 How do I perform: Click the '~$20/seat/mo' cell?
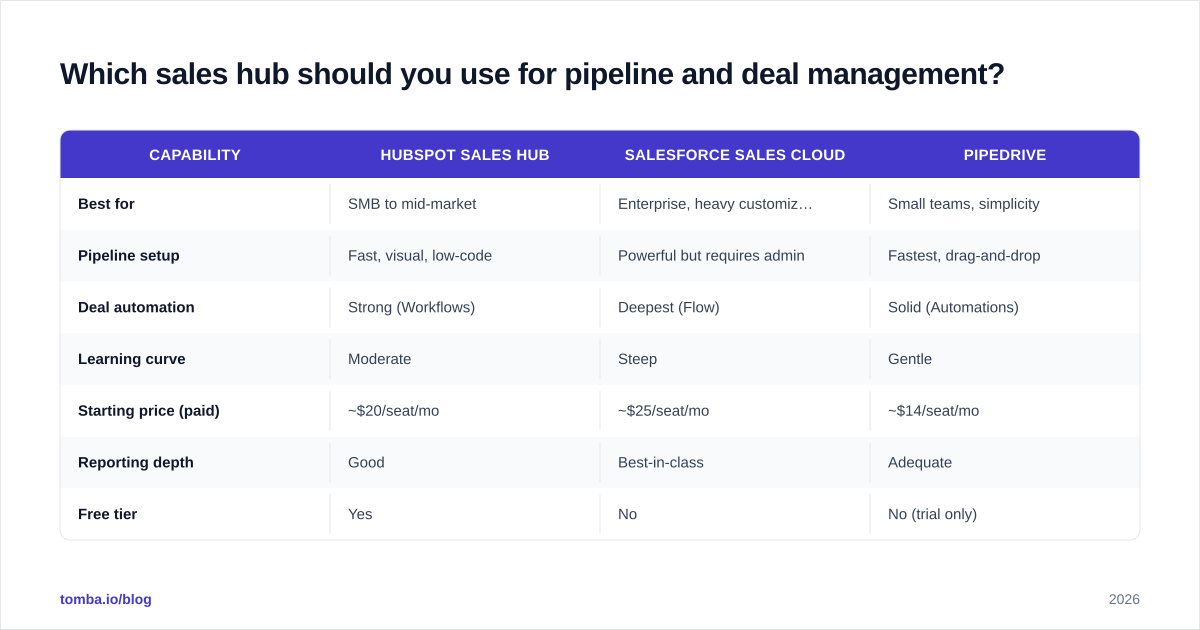click(393, 411)
